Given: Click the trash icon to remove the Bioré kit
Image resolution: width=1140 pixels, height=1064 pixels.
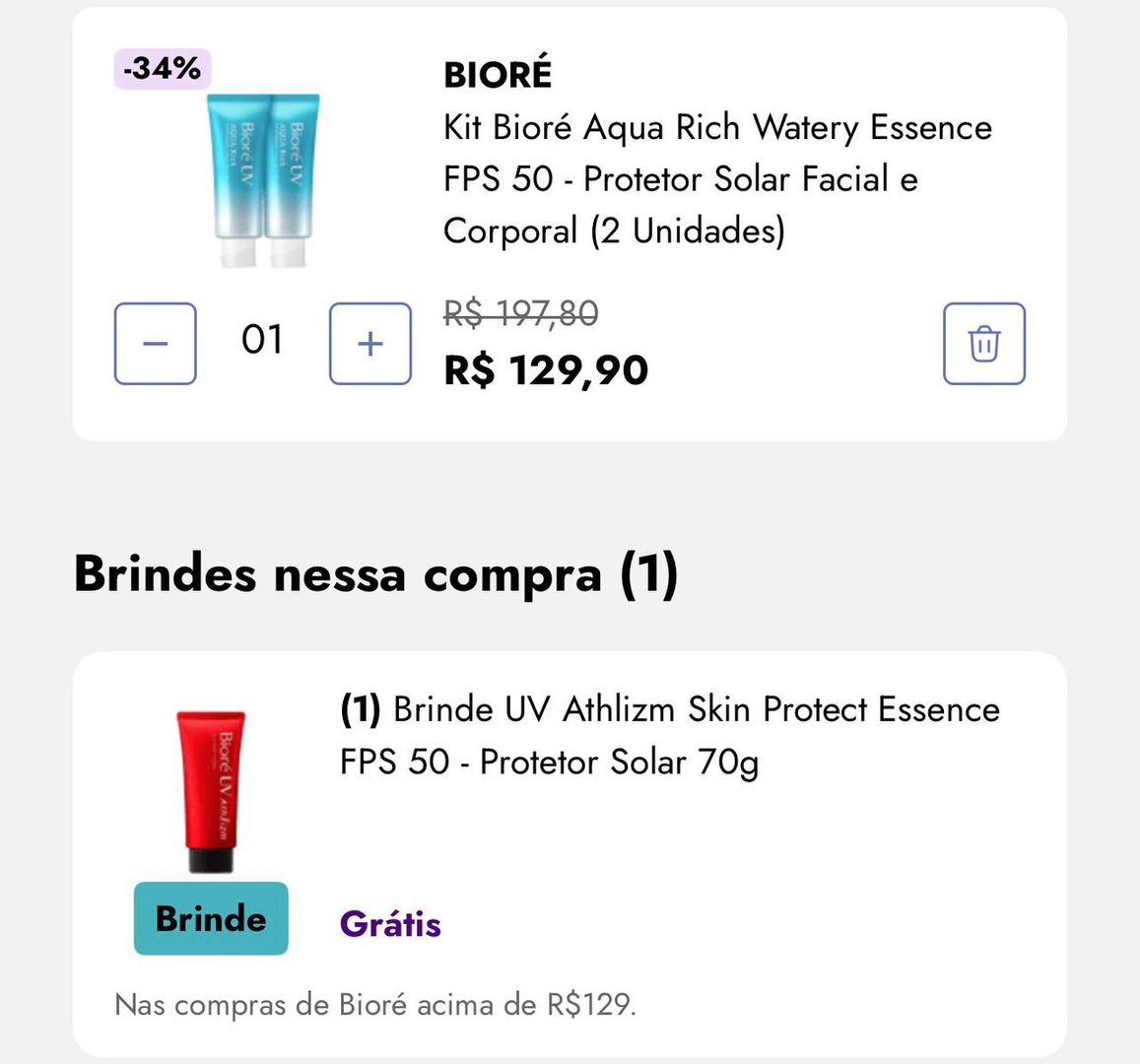Looking at the screenshot, I should click(x=982, y=344).
